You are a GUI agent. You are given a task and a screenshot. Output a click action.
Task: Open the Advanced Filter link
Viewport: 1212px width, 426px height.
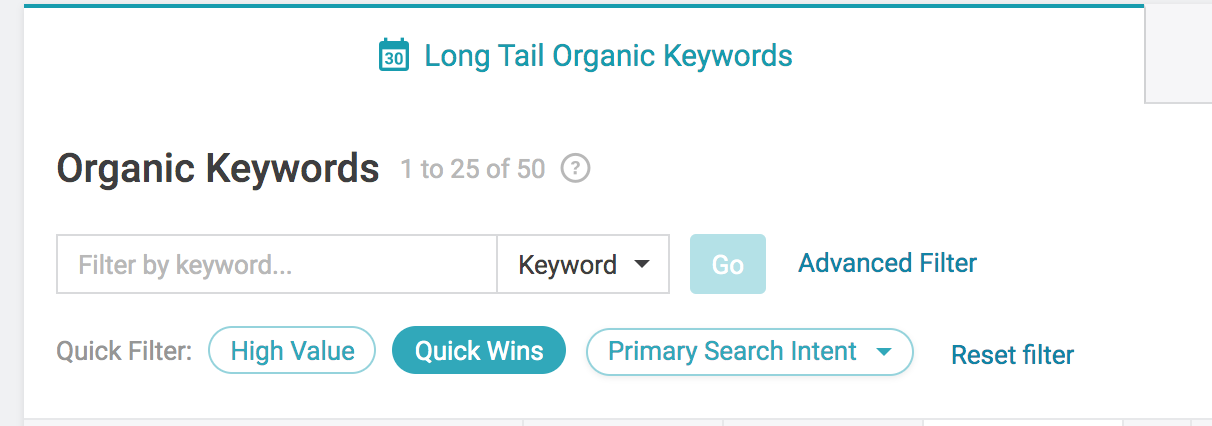pos(887,263)
